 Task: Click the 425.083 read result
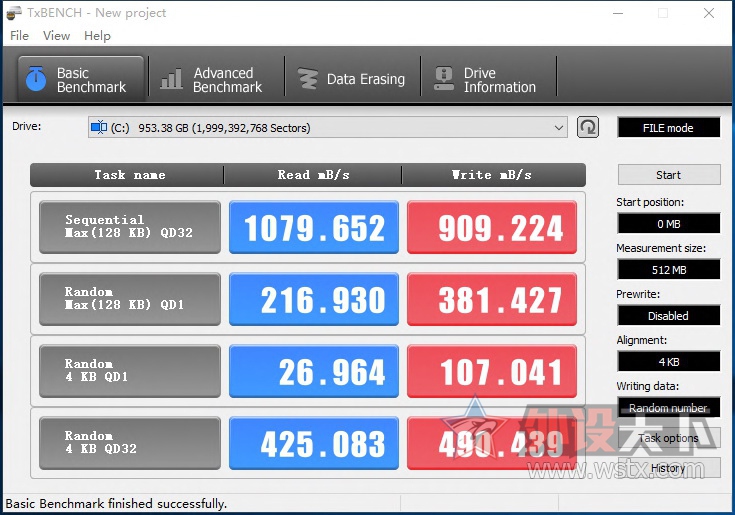pos(314,443)
